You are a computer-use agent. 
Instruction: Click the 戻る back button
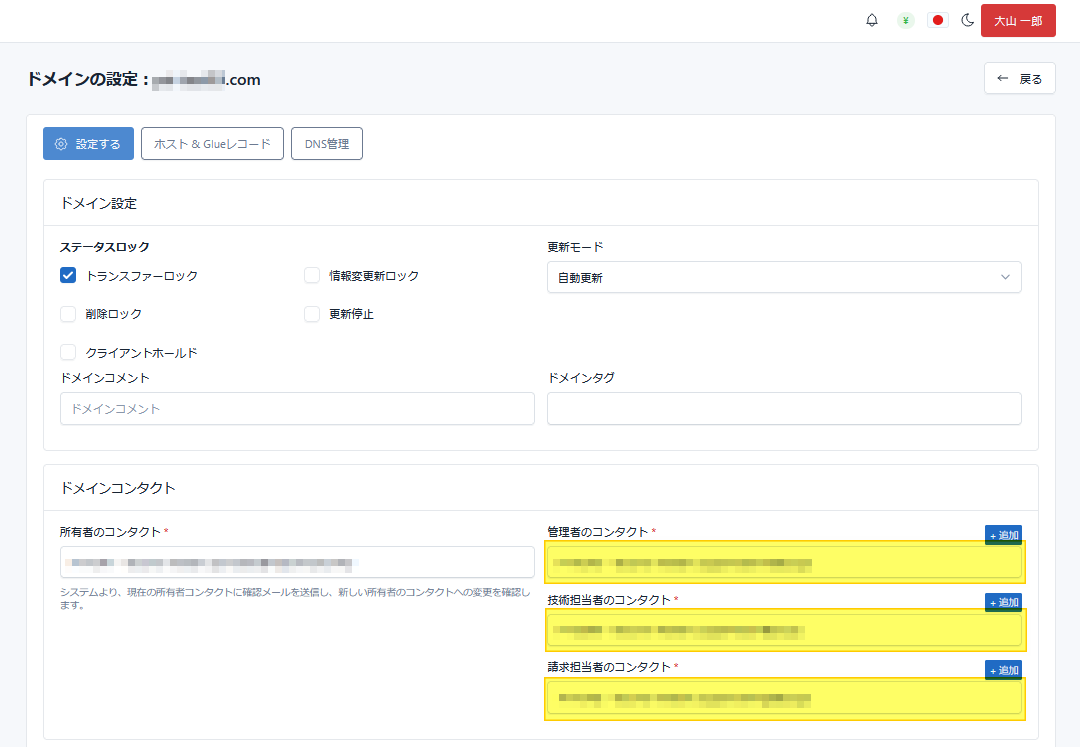click(x=1019, y=79)
